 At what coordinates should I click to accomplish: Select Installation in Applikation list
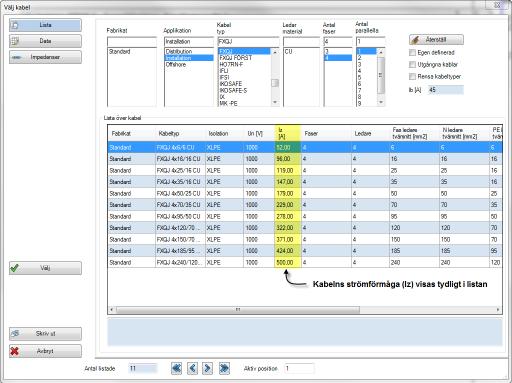[189, 58]
